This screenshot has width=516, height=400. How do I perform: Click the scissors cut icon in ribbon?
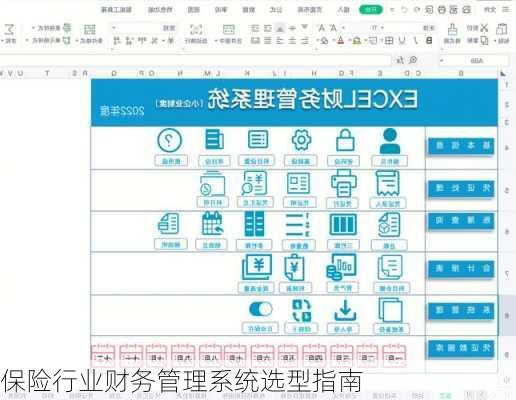(x=484, y=28)
